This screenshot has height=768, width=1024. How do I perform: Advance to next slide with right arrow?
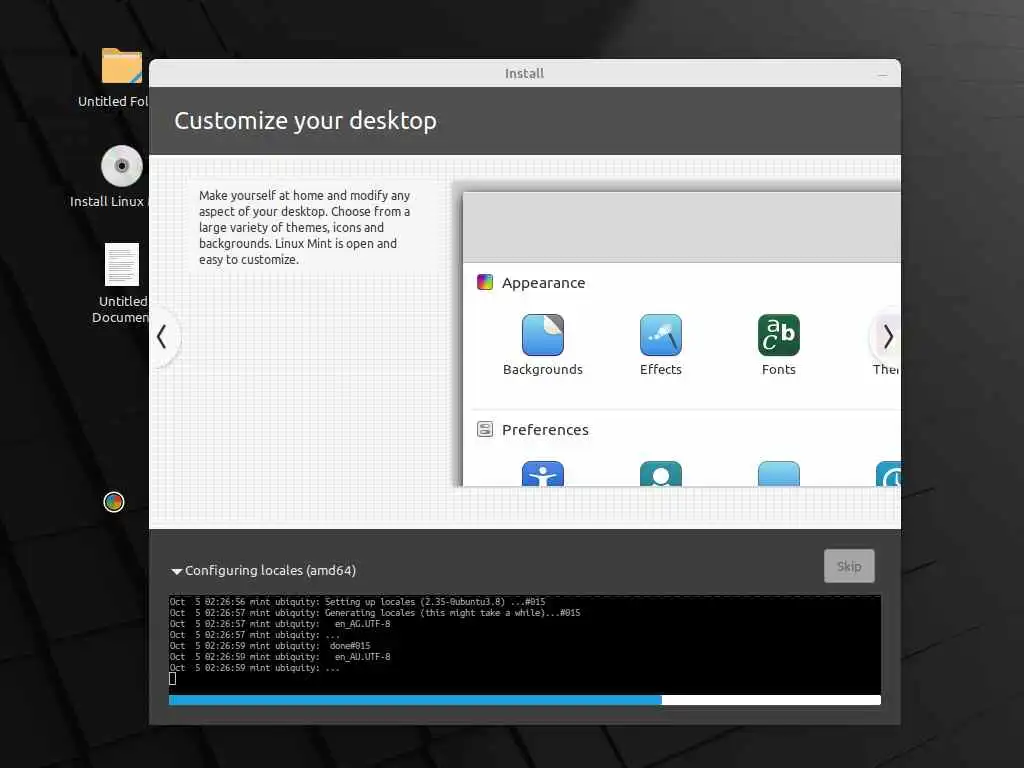tap(887, 337)
